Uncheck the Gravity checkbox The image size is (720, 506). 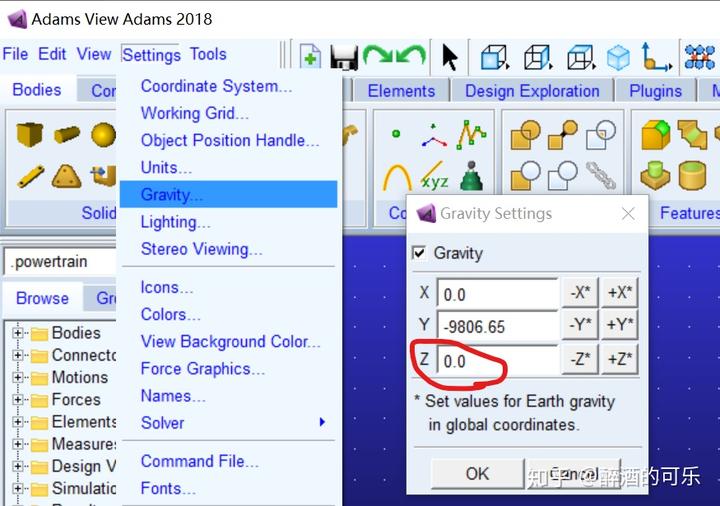pos(419,253)
